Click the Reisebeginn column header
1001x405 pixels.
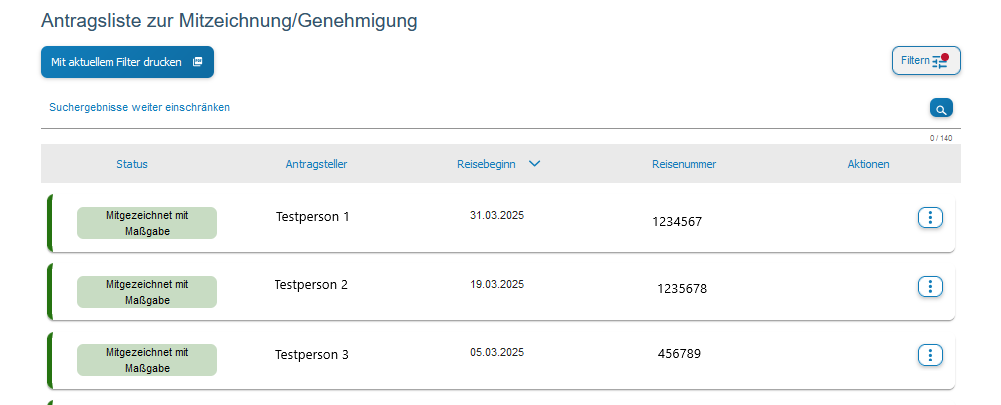(486, 164)
